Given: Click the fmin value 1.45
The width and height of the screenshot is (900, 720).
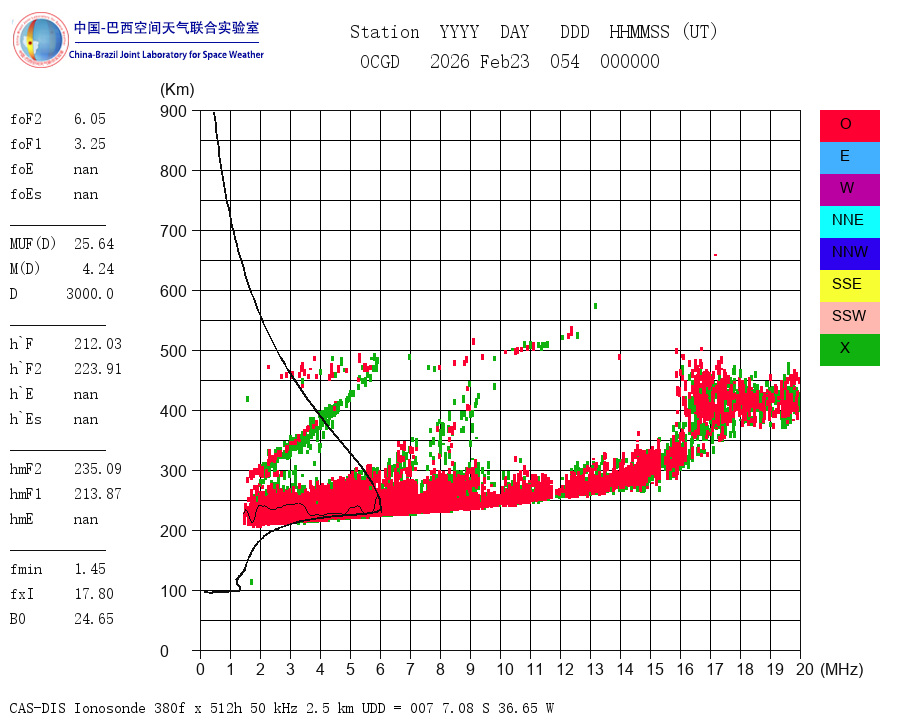Looking at the screenshot, I should (90, 569).
